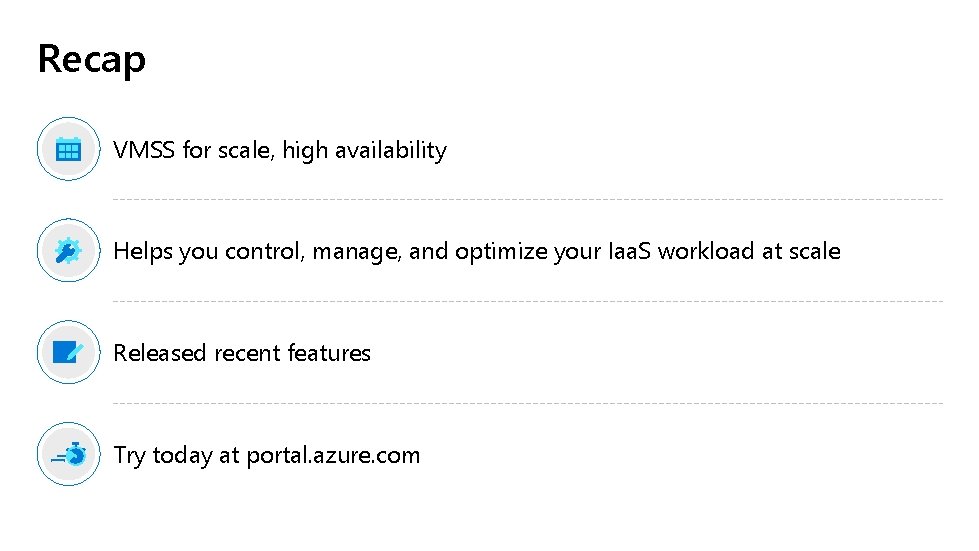Click the dashed divider below the VMSS line

click(x=527, y=199)
